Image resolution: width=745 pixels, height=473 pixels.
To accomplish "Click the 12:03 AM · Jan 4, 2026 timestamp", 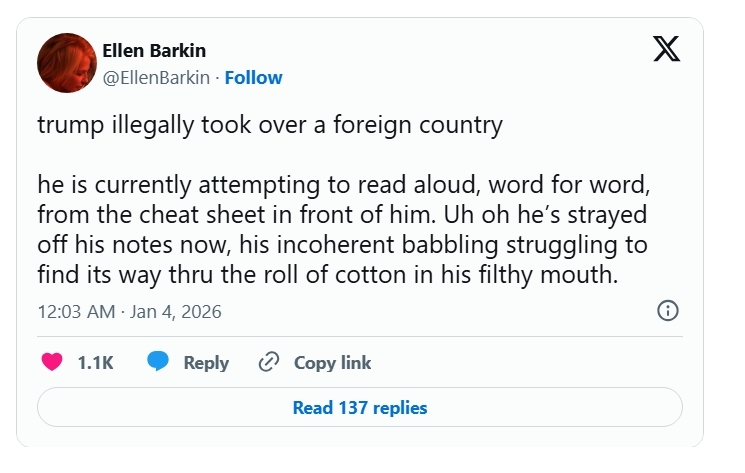I will click(129, 312).
